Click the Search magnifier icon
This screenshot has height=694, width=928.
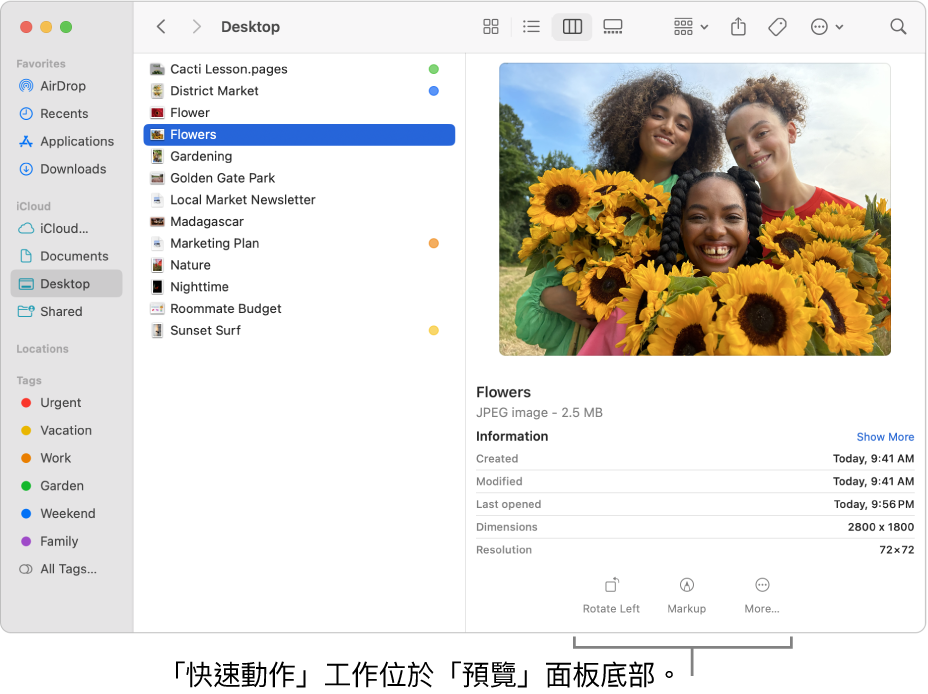898,27
